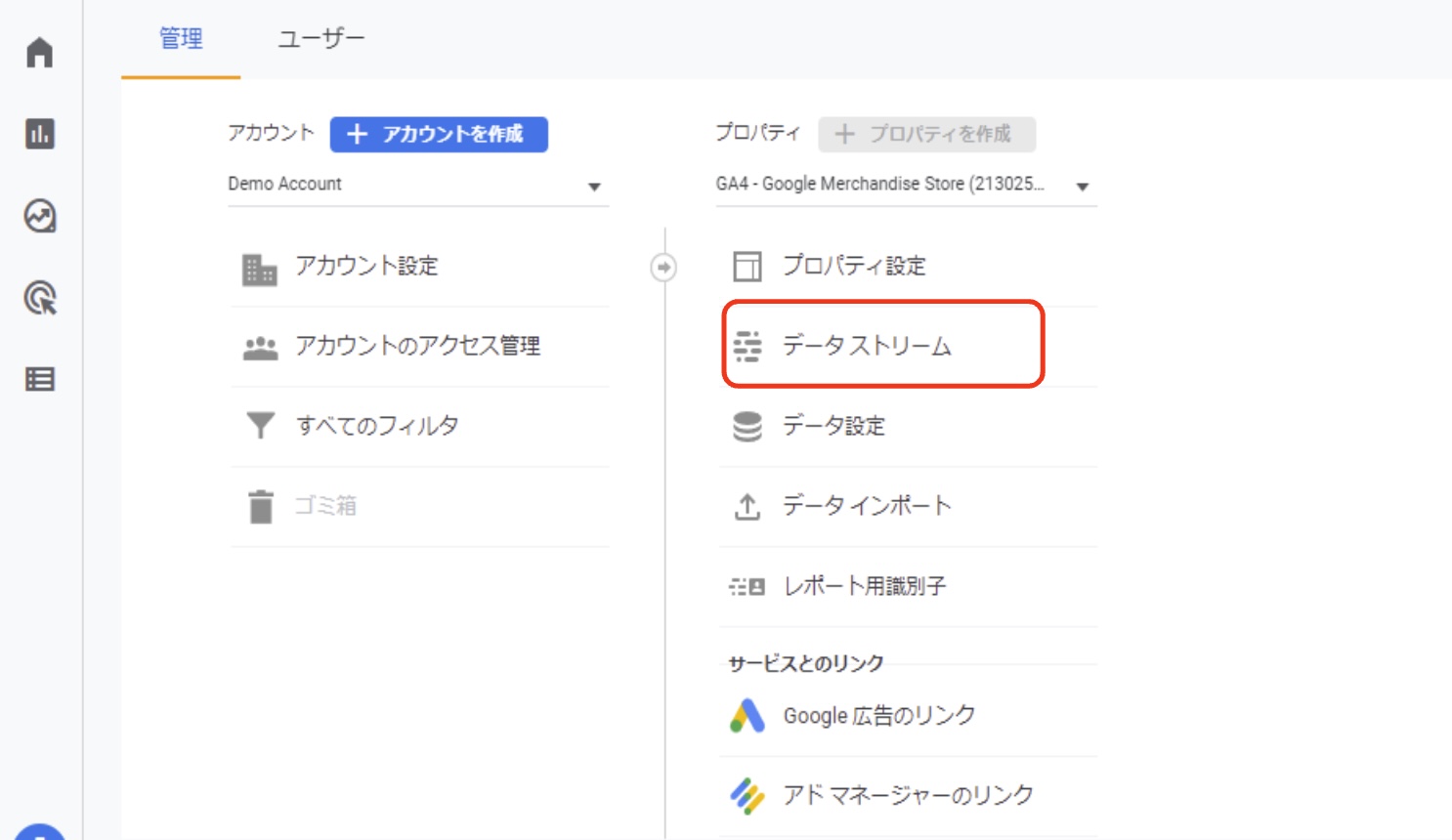Open the Configure table icon in sidebar
Screen dimensions: 1452x840
coord(40,379)
